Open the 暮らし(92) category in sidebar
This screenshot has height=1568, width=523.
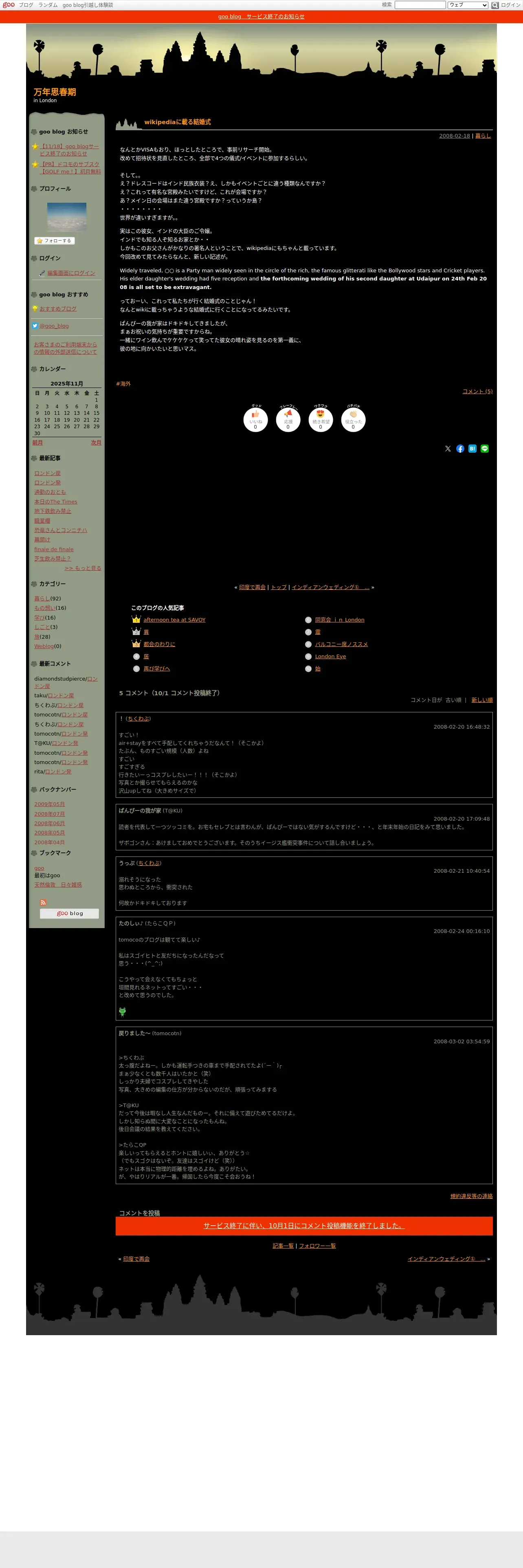click(x=42, y=598)
